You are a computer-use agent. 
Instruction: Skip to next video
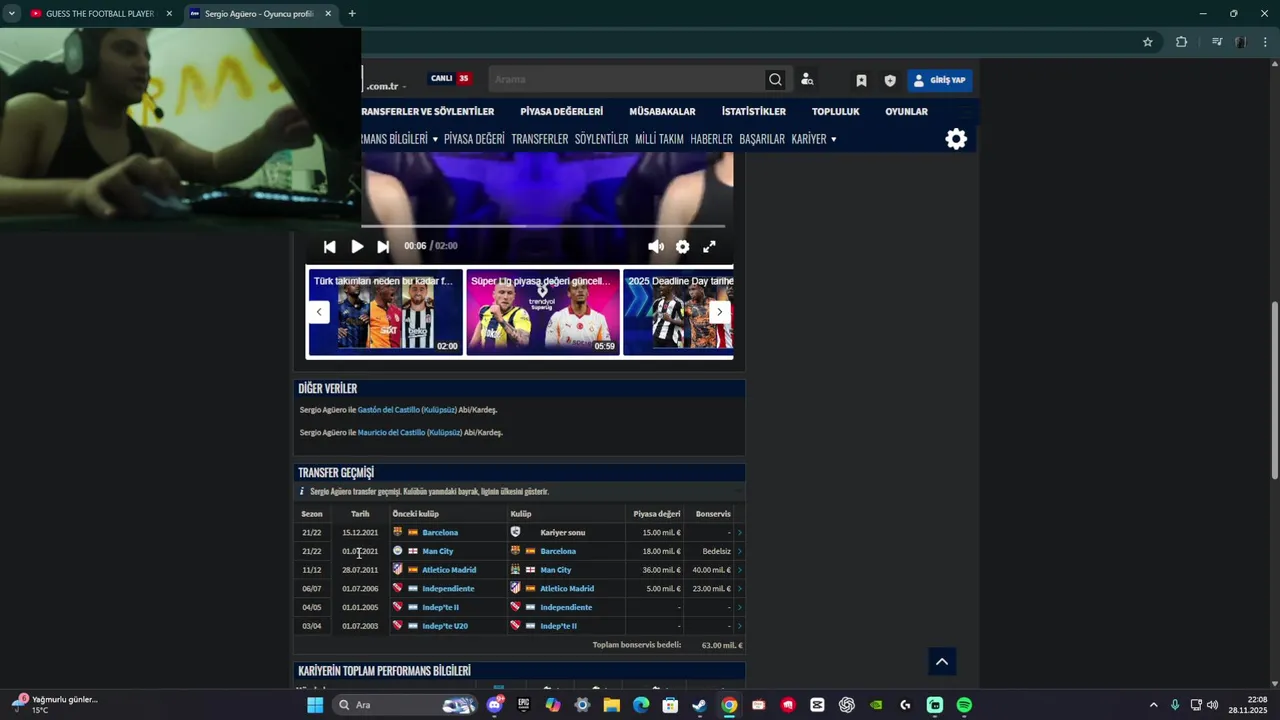pyautogui.click(x=383, y=247)
